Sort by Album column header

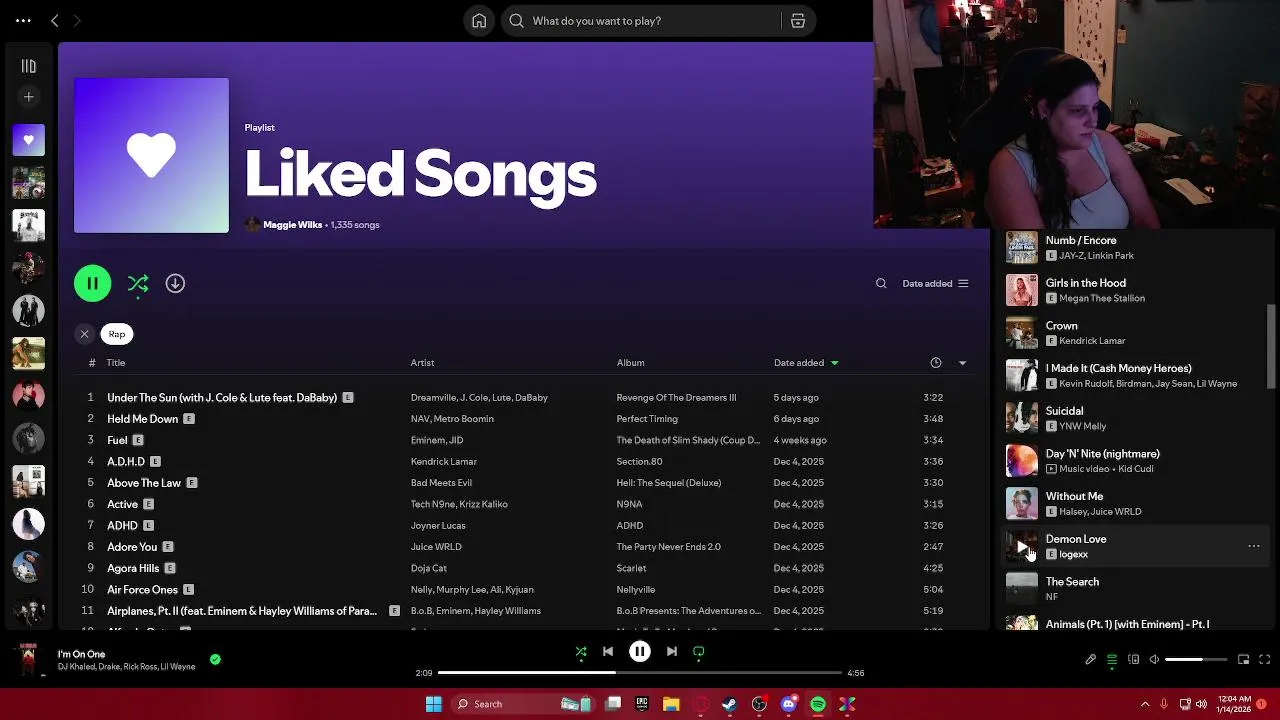click(630, 363)
